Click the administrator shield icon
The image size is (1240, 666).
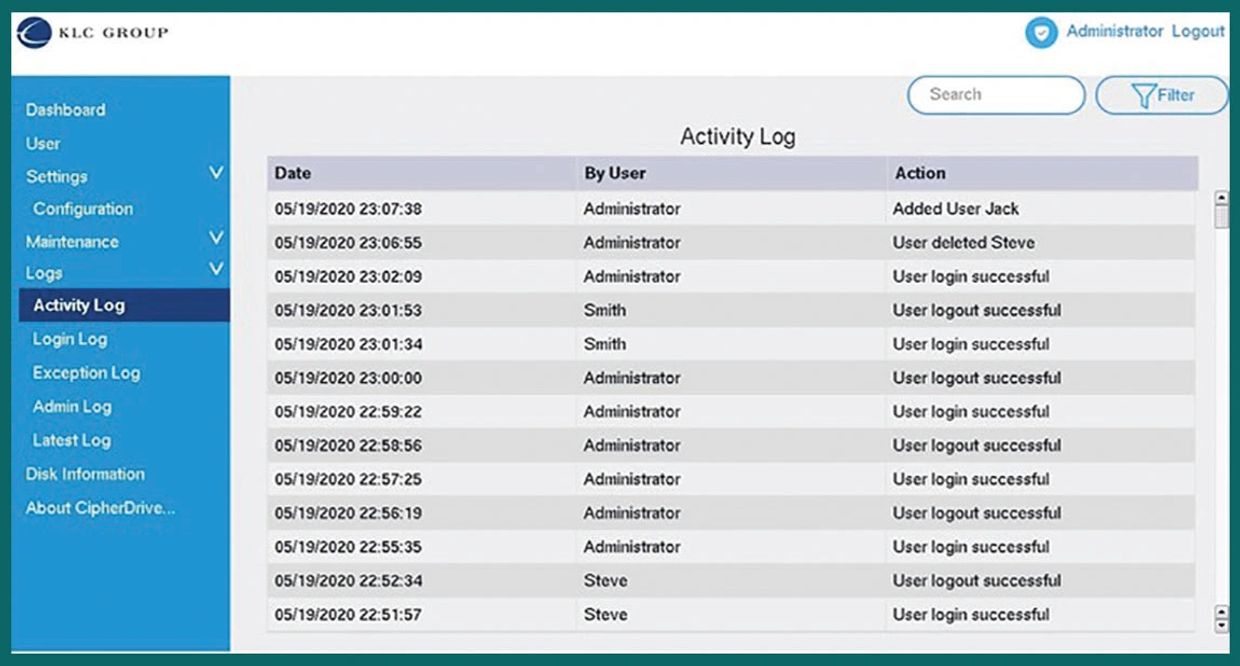1041,32
